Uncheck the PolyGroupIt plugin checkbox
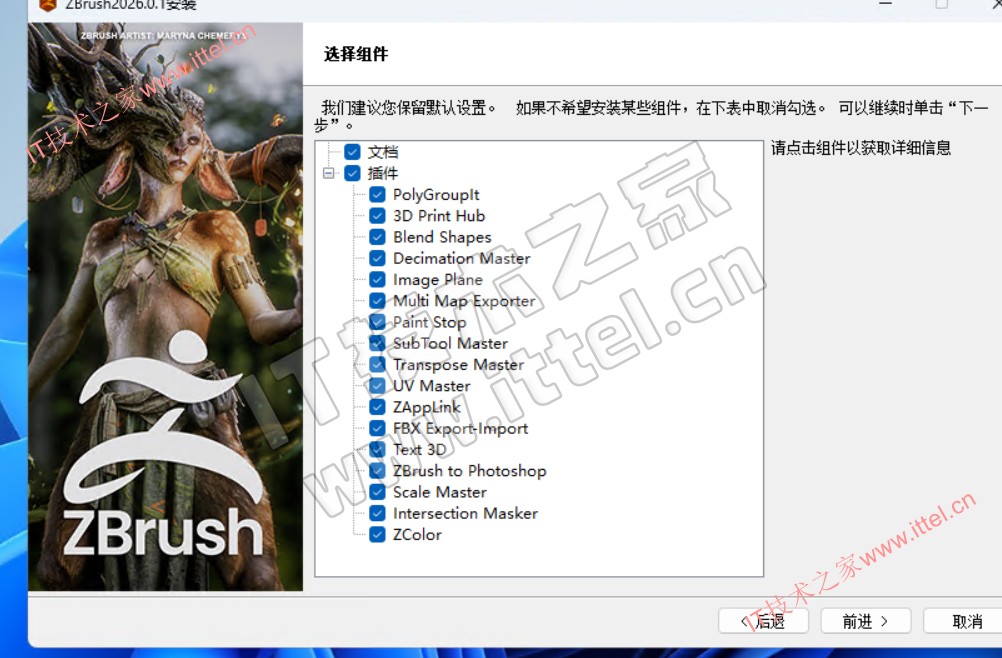 click(x=377, y=195)
